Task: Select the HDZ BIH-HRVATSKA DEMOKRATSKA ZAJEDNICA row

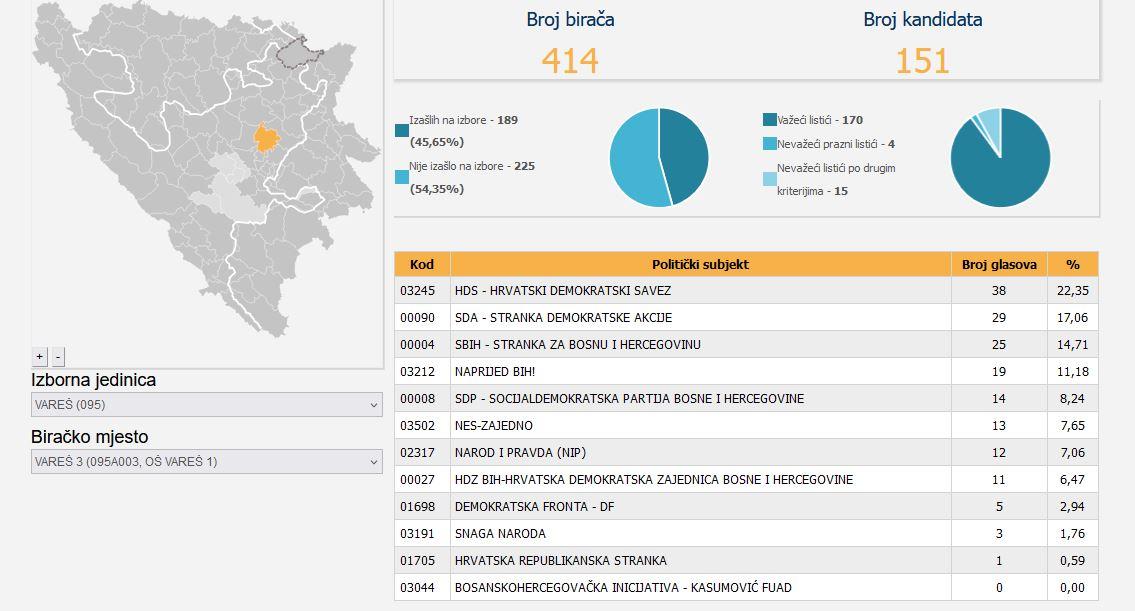Action: pyautogui.click(x=746, y=479)
